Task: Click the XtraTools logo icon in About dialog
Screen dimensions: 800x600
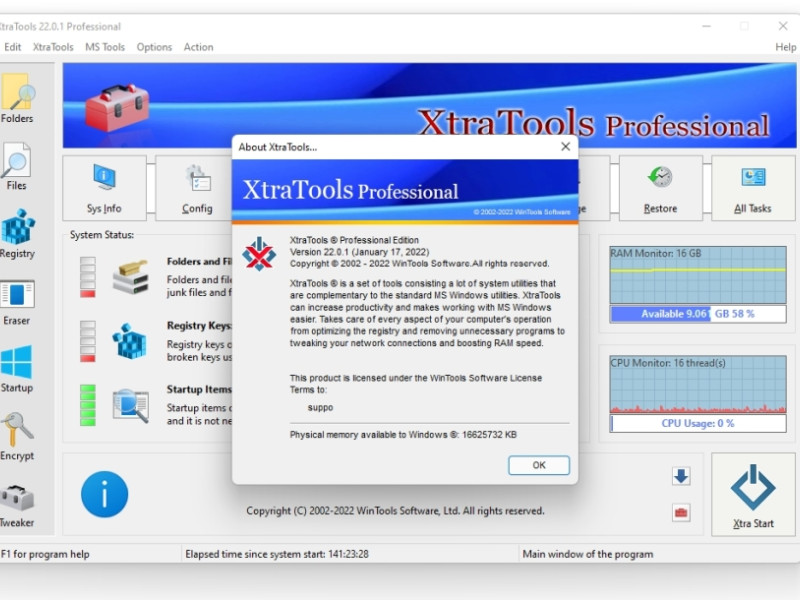Action: pos(259,254)
